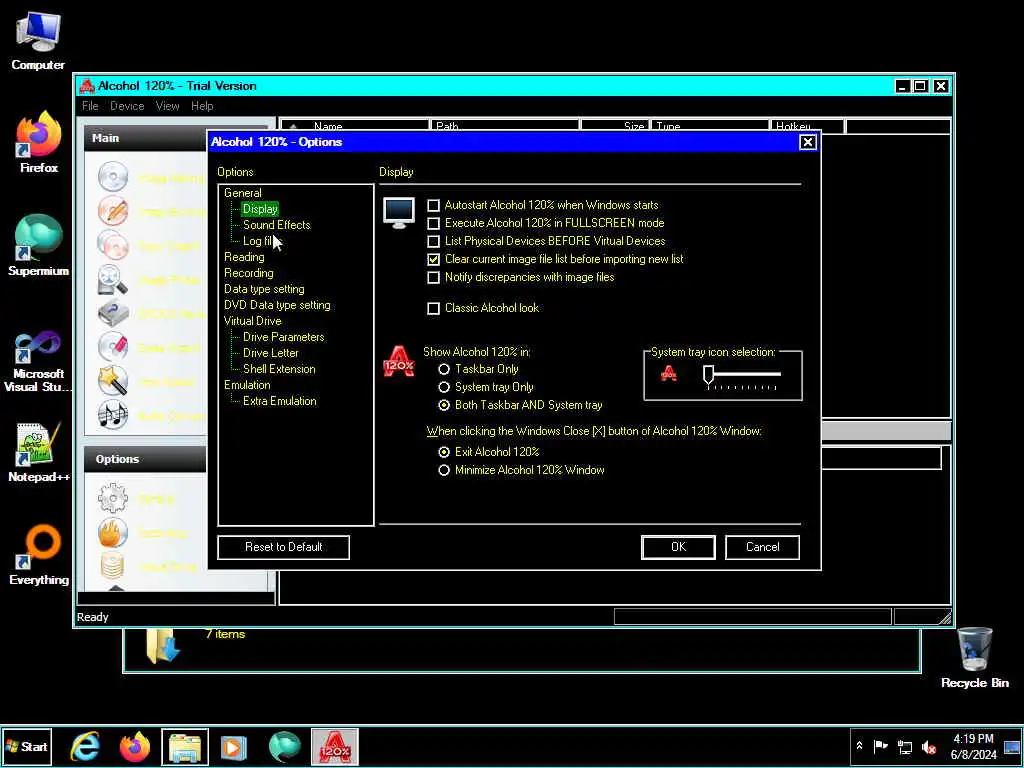The height and width of the screenshot is (768, 1024).
Task: Open Notepad++ desktop shortcut
Action: click(x=38, y=452)
